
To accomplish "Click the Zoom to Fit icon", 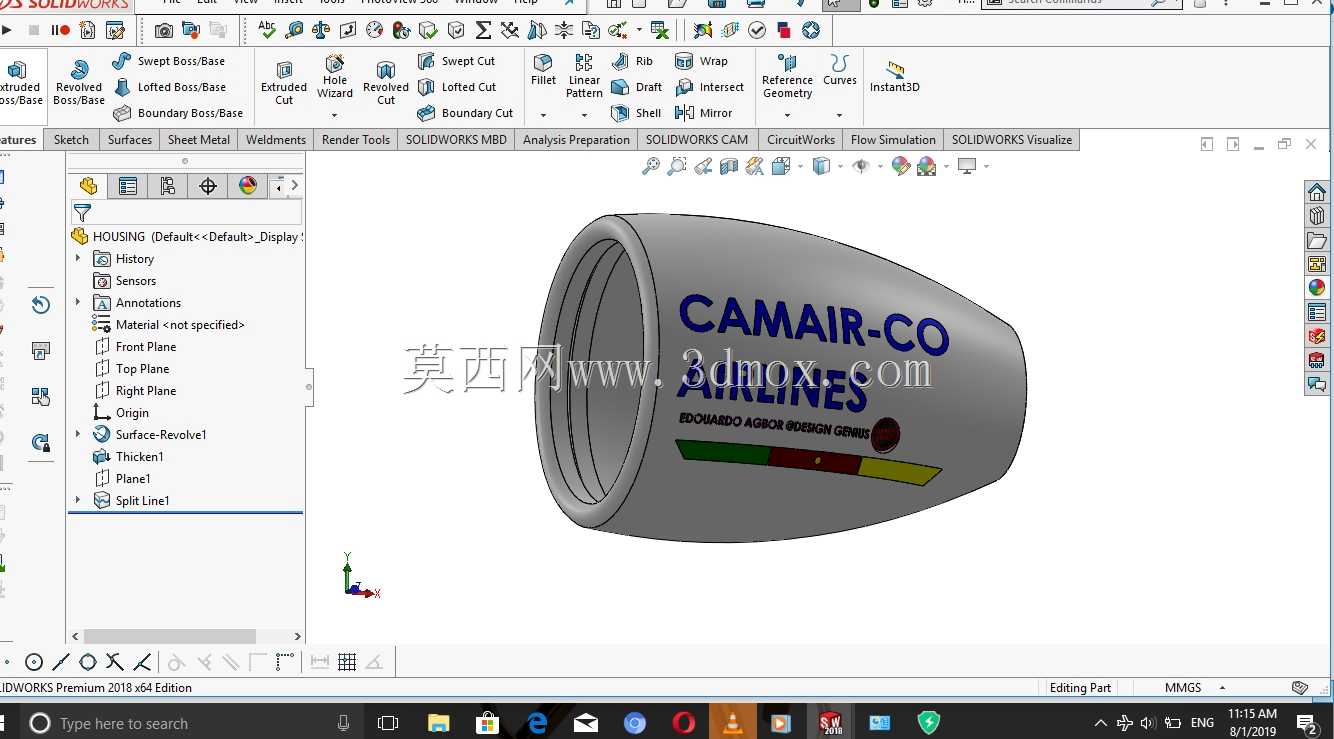I will coord(651,166).
